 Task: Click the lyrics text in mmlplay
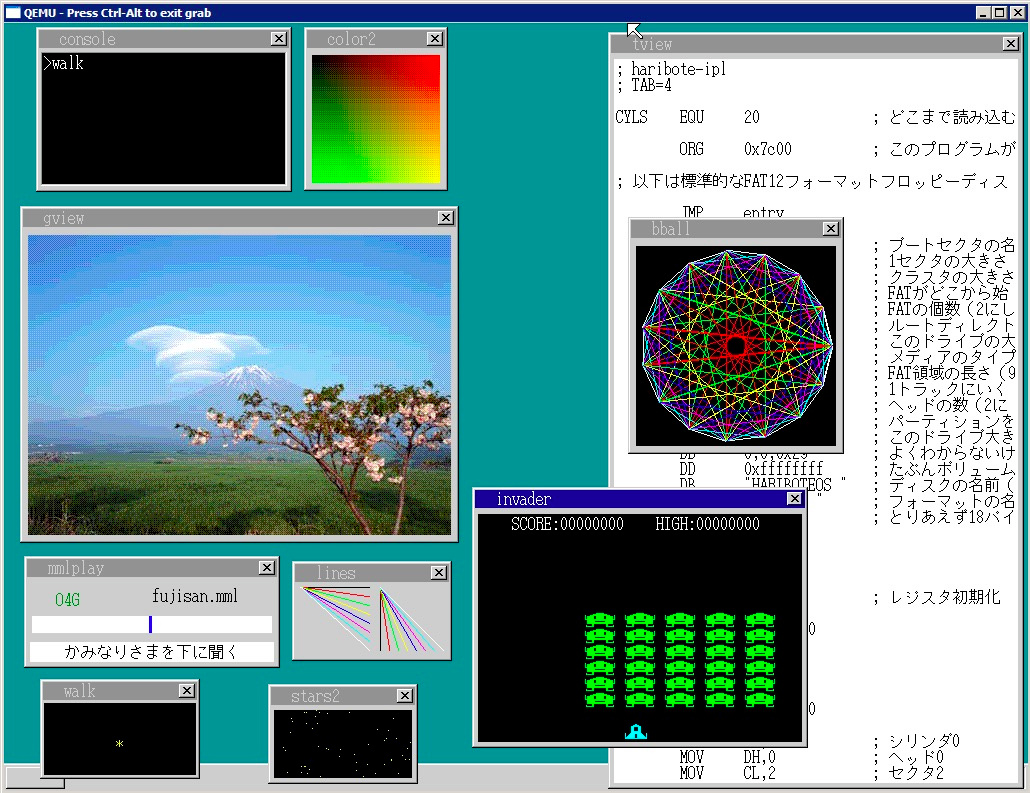[x=151, y=651]
